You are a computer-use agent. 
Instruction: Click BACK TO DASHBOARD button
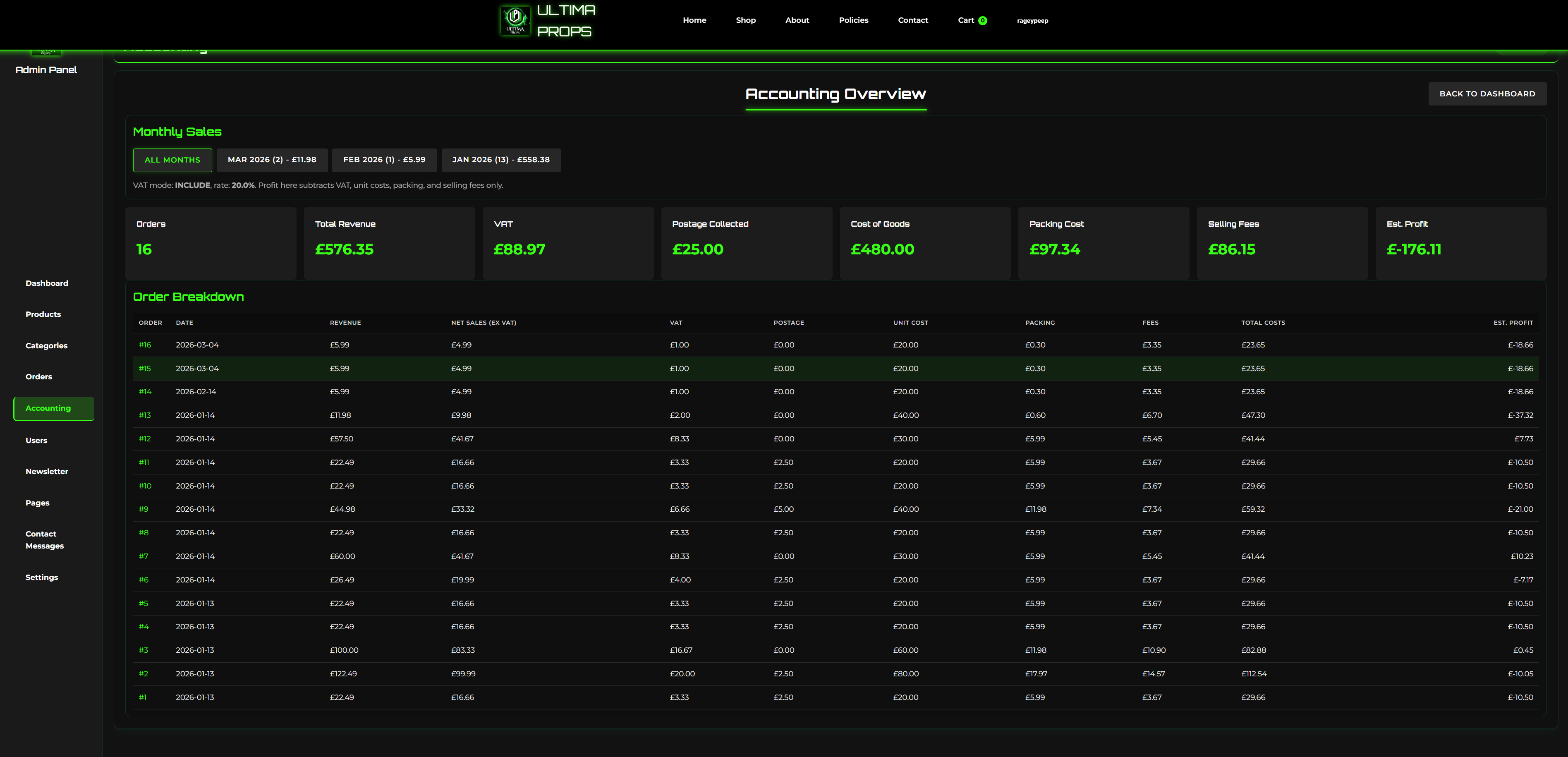coord(1487,94)
